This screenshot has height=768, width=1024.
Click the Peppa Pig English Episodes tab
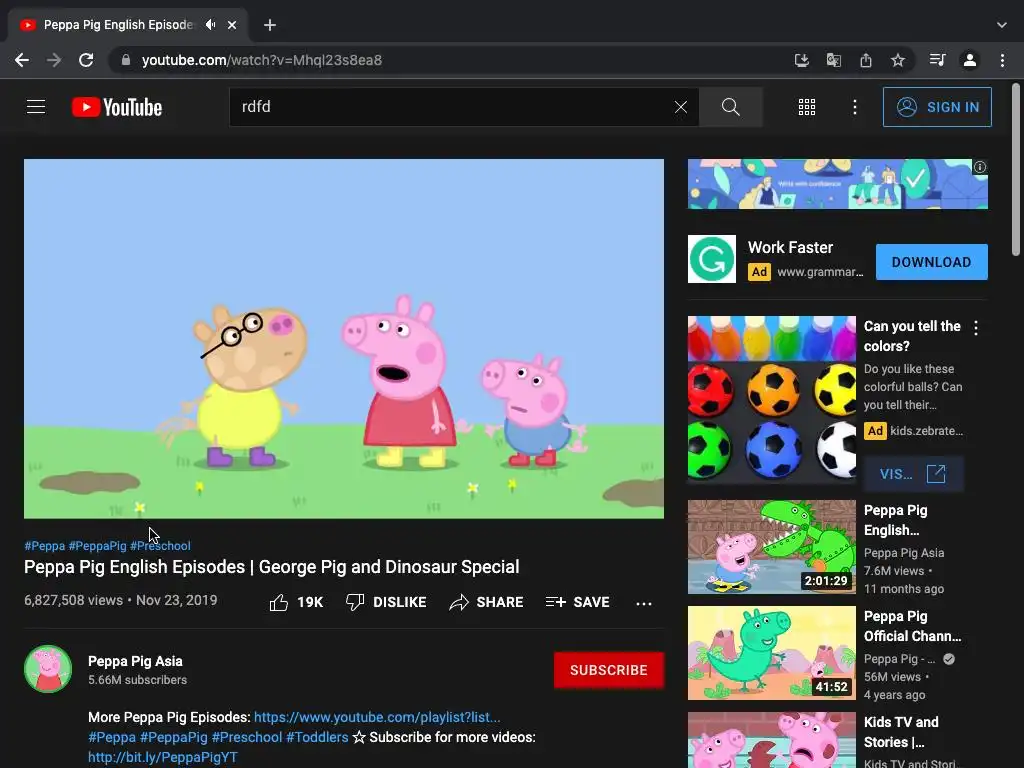(128, 25)
